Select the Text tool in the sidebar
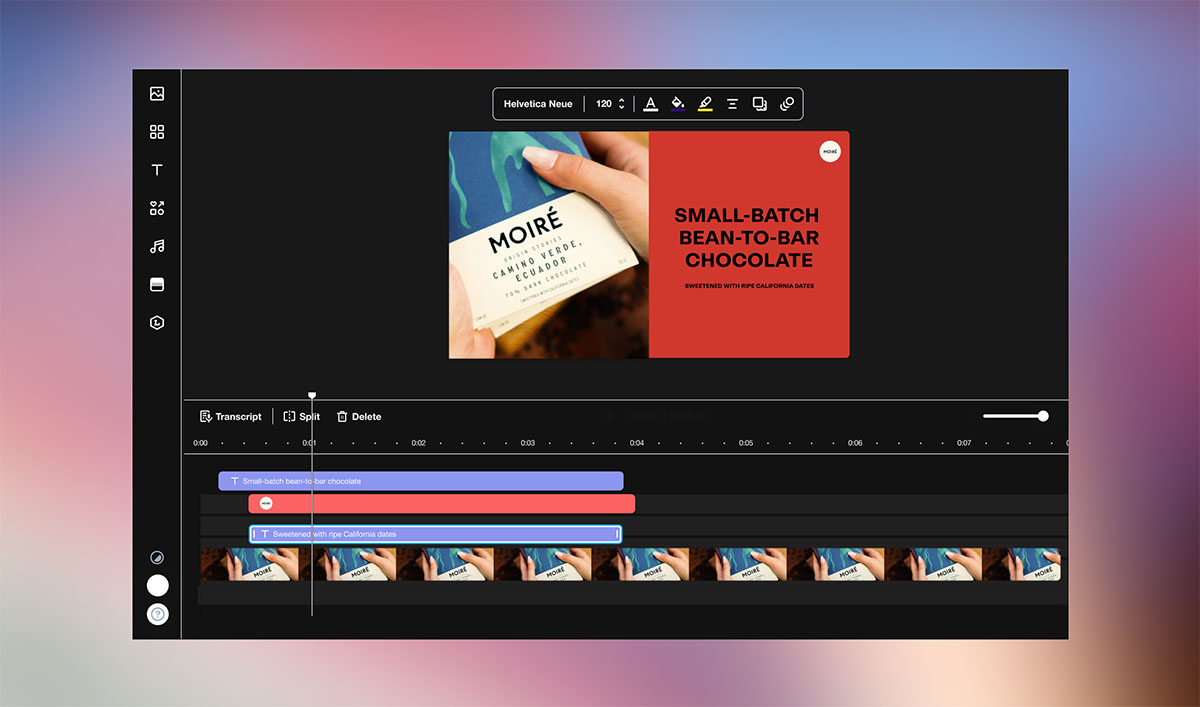Image resolution: width=1200 pixels, height=707 pixels. point(157,169)
